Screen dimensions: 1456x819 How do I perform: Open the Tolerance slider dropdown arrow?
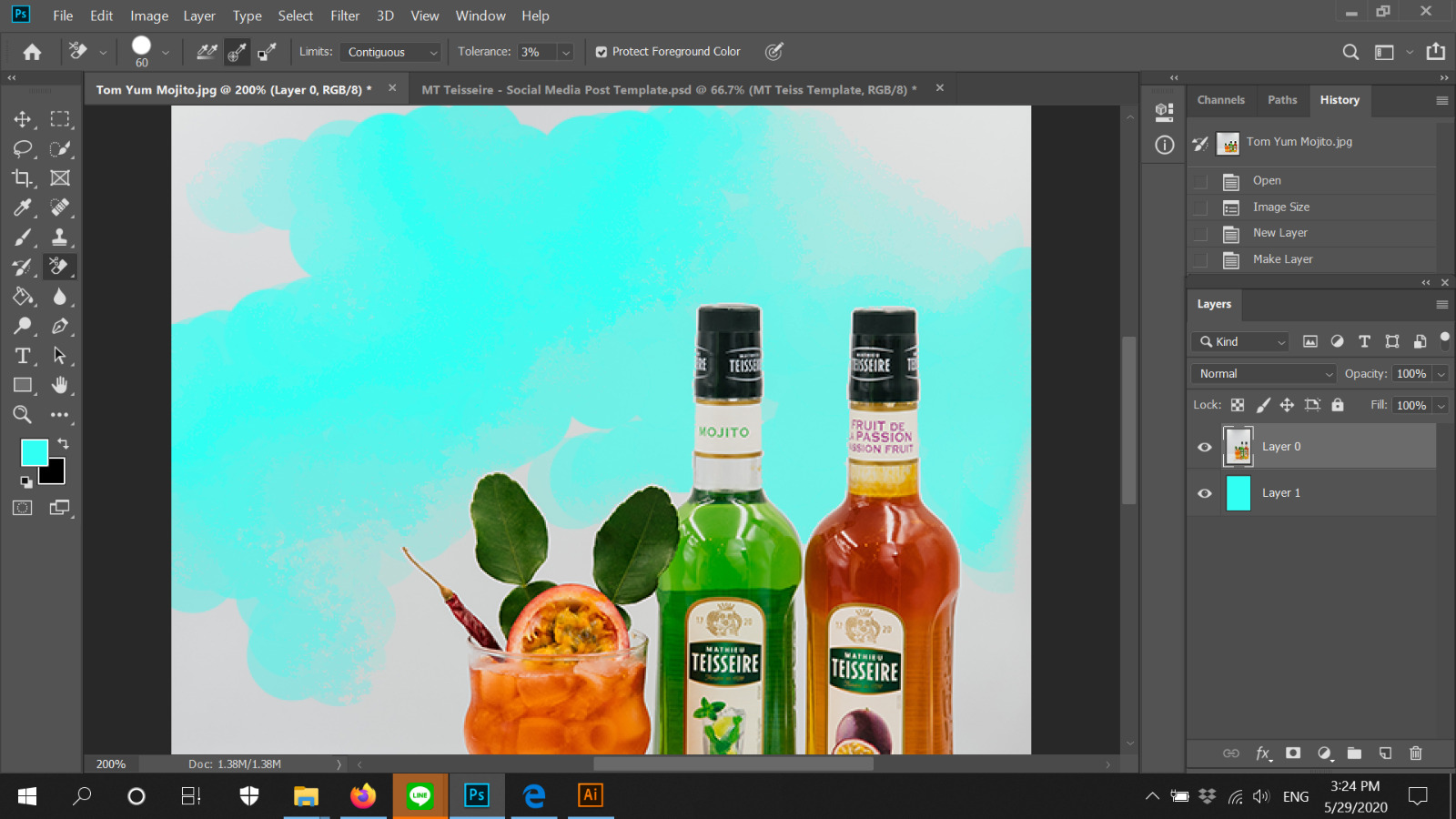(x=566, y=52)
